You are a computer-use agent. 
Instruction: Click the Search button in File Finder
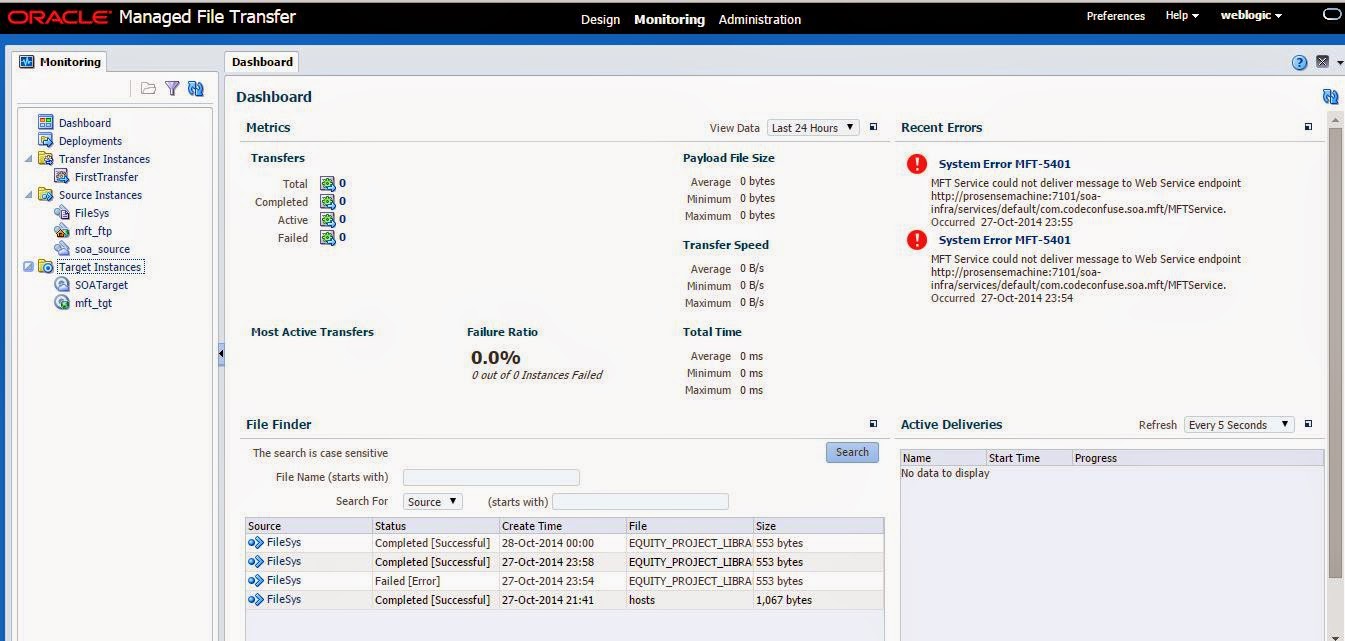point(852,452)
